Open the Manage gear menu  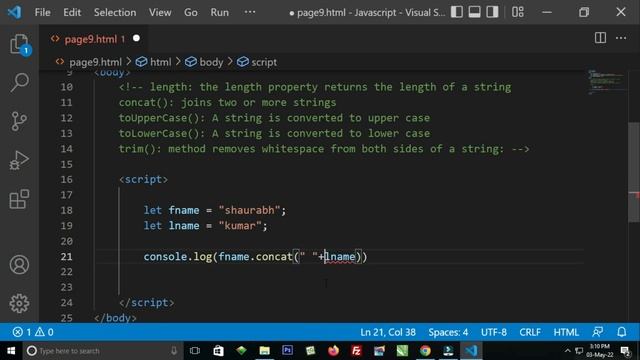19,303
